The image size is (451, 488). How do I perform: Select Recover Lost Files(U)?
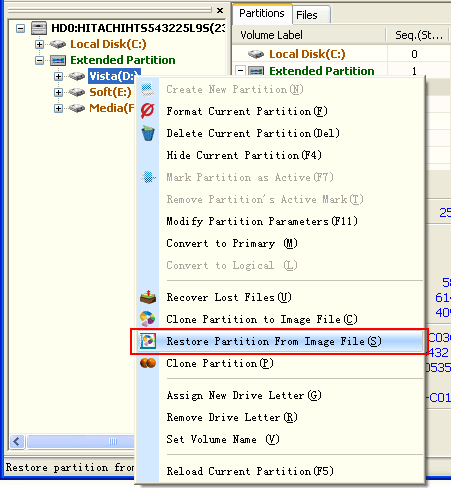(280, 297)
